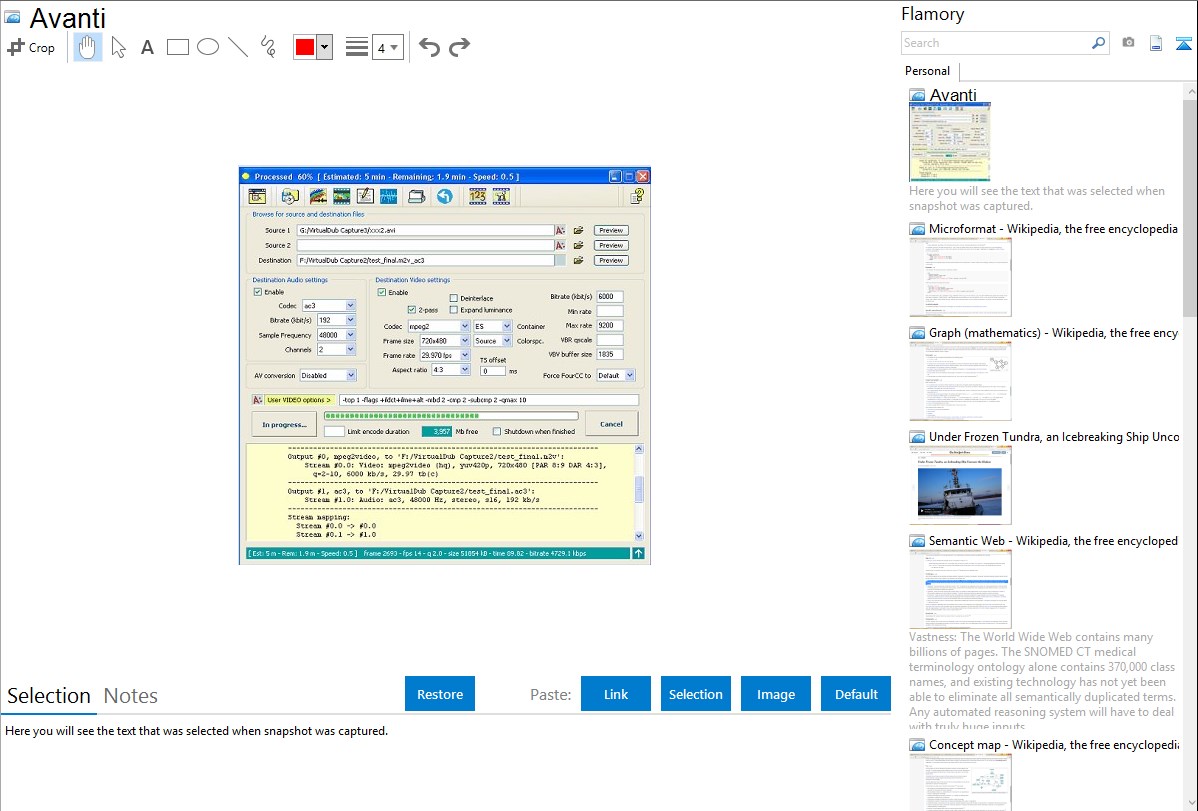Select the rectangle shape tool
The height and width of the screenshot is (811, 1198).
(177, 47)
